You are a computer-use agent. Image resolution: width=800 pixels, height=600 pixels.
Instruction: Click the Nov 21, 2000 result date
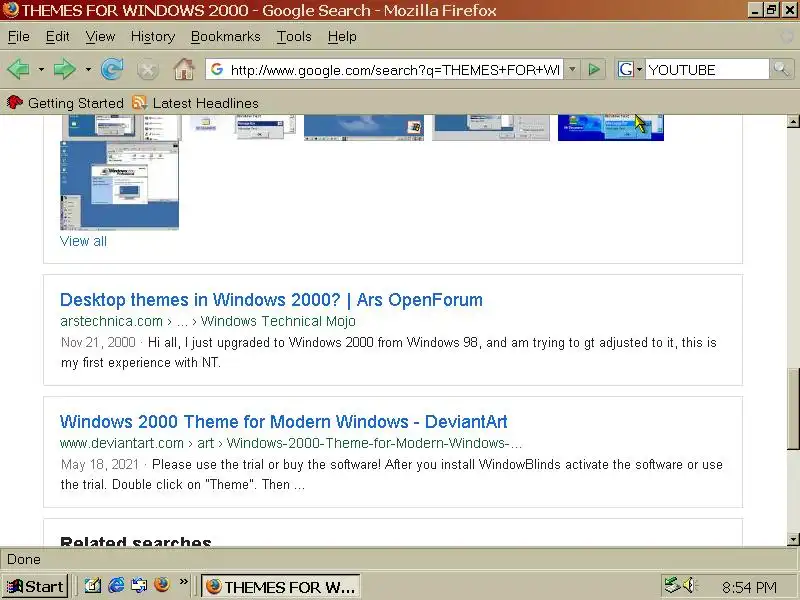coord(98,342)
